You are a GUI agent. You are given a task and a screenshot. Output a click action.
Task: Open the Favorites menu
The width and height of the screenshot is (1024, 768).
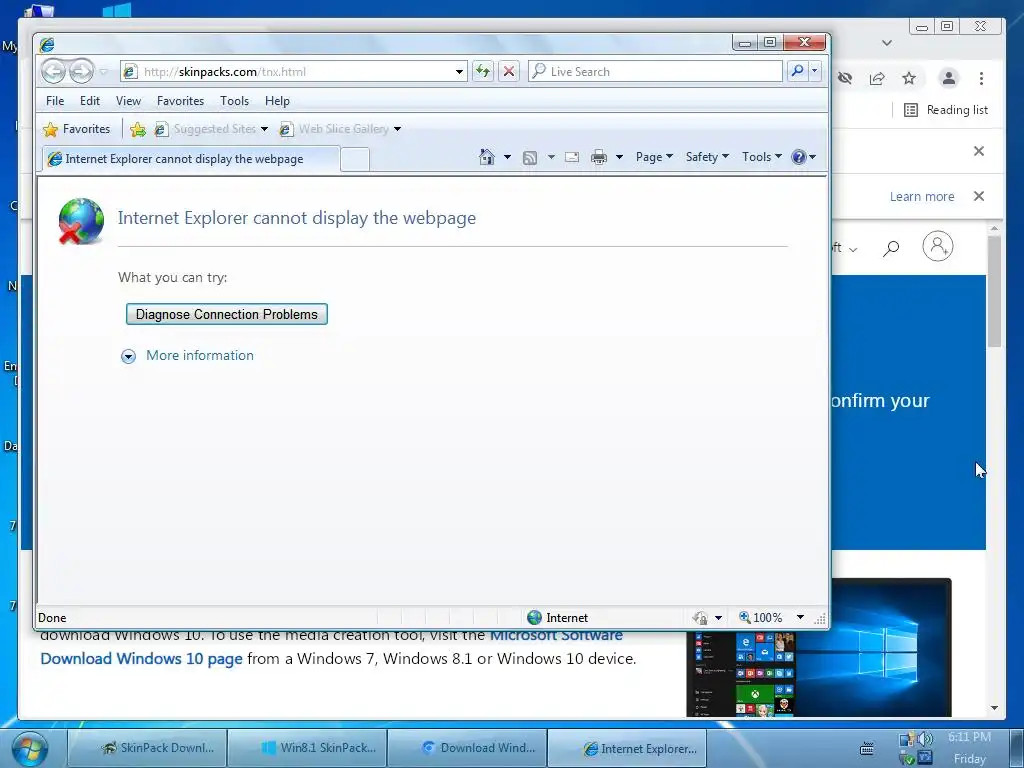pos(180,101)
